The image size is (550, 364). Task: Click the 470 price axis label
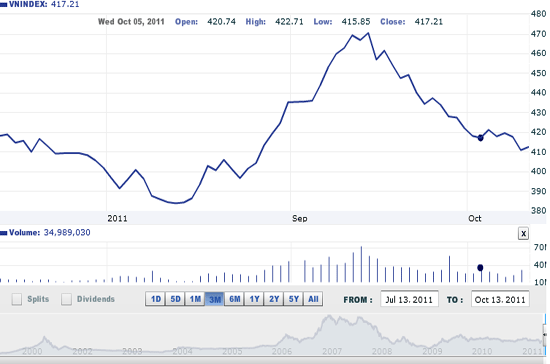539,34
